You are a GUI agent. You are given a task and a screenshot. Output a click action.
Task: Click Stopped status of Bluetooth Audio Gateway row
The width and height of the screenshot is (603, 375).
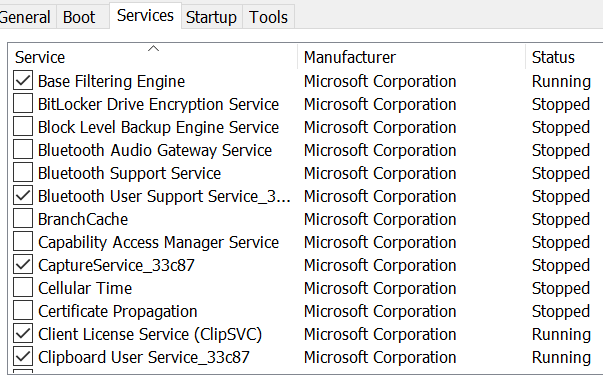(561, 151)
